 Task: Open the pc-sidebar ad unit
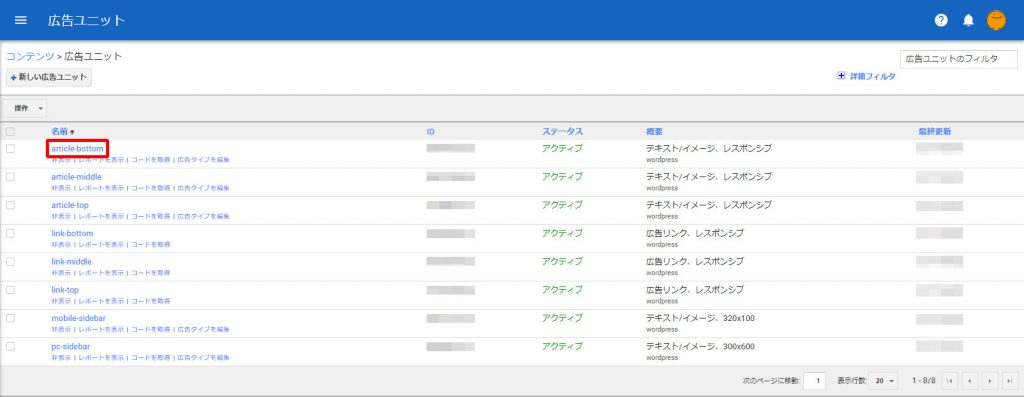coord(71,346)
